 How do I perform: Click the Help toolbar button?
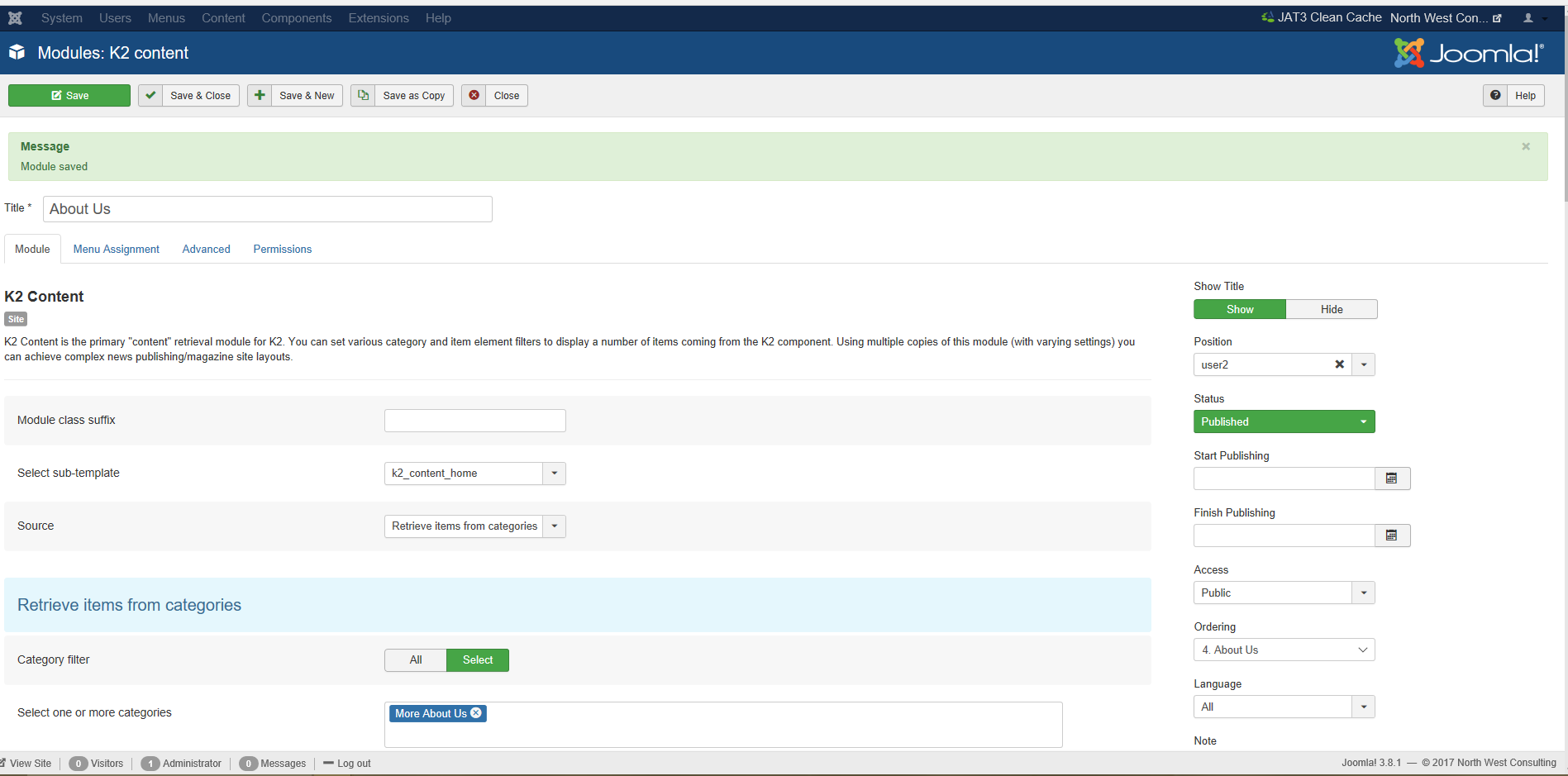pyautogui.click(x=1513, y=96)
